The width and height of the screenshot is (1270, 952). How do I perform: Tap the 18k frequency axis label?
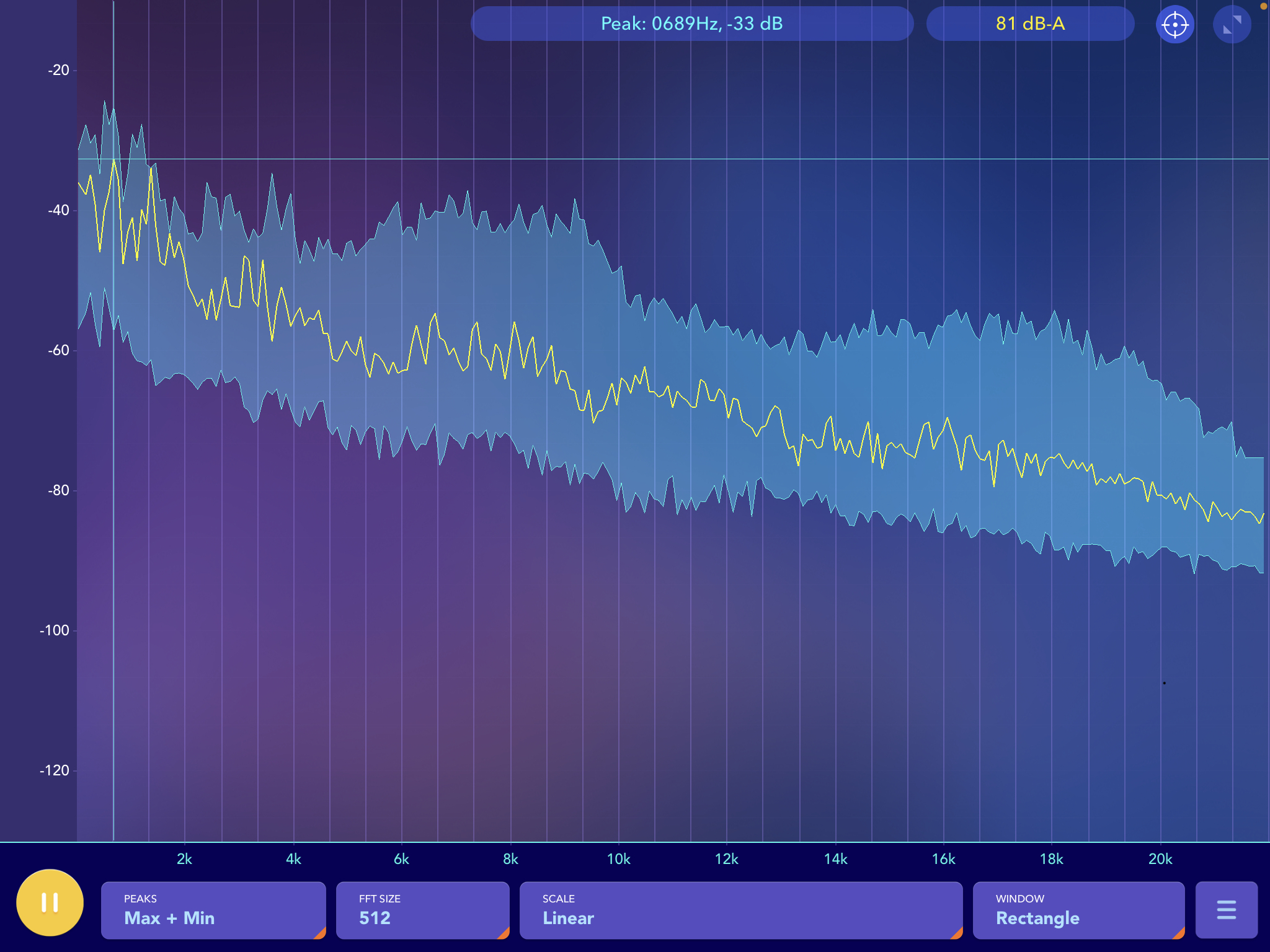coord(1051,859)
